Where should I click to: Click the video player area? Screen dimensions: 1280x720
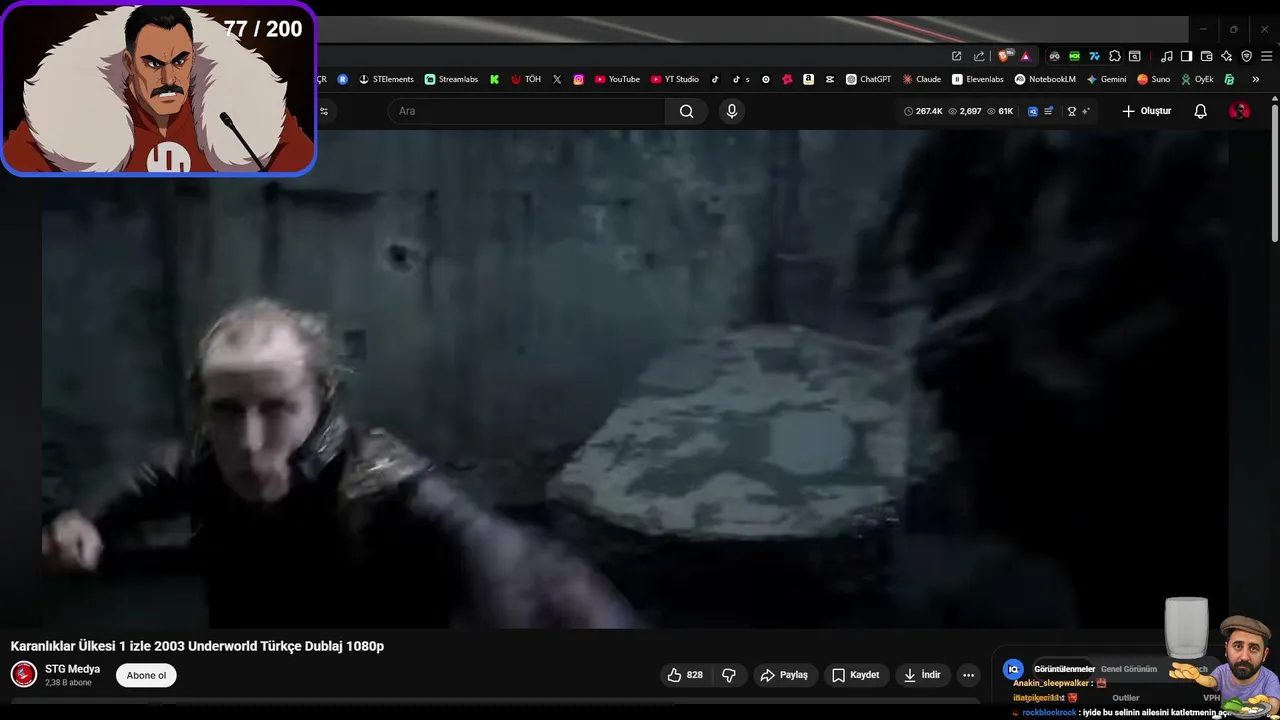coord(635,379)
